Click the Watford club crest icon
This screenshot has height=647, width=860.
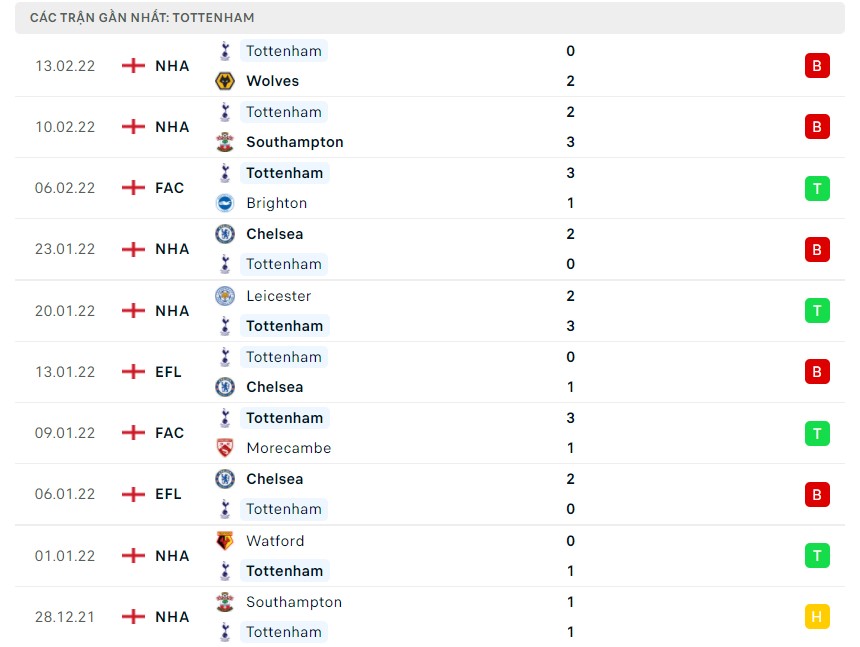[x=225, y=541]
